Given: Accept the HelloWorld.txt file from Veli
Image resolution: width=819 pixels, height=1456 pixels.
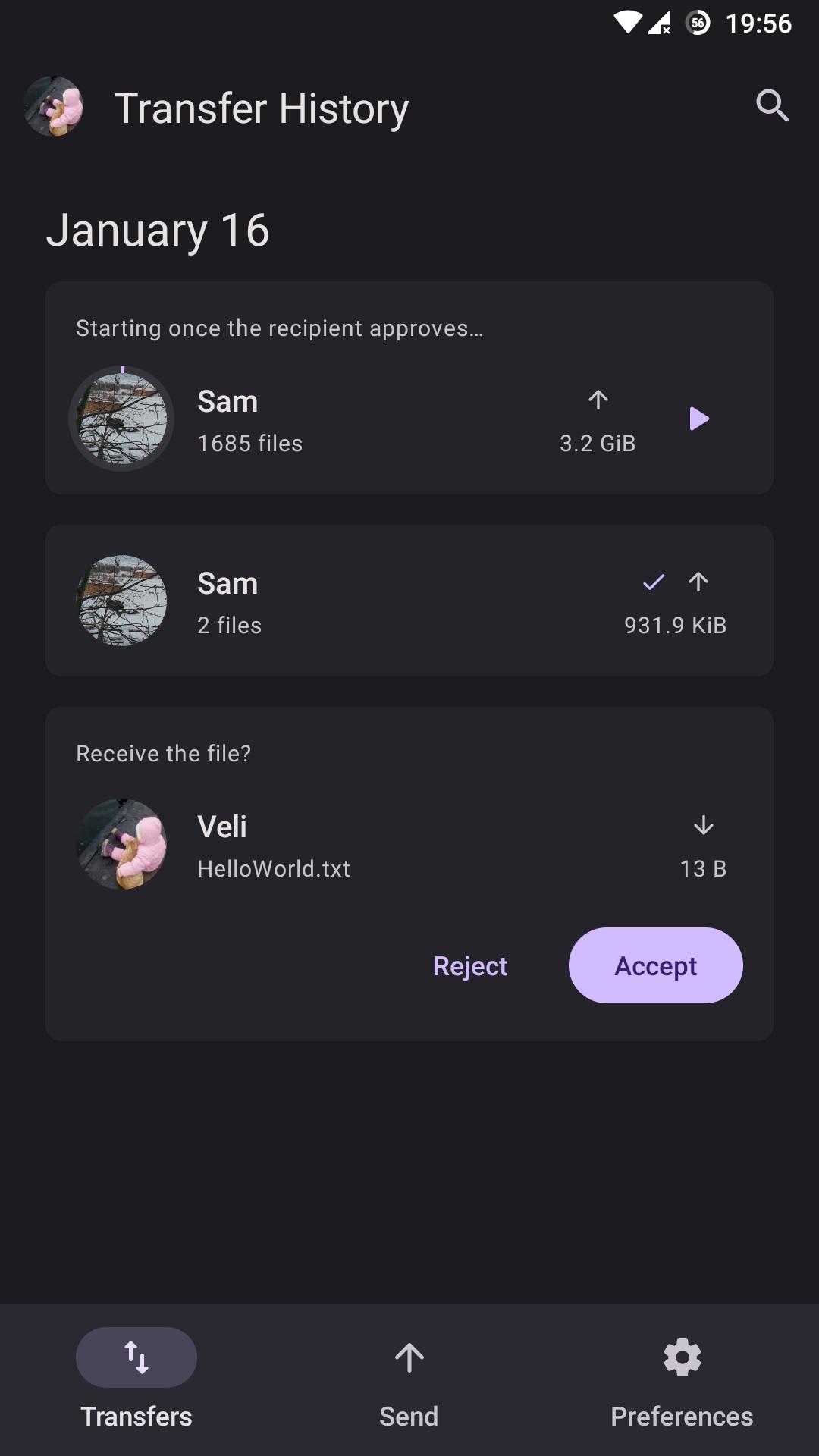Looking at the screenshot, I should tap(656, 965).
